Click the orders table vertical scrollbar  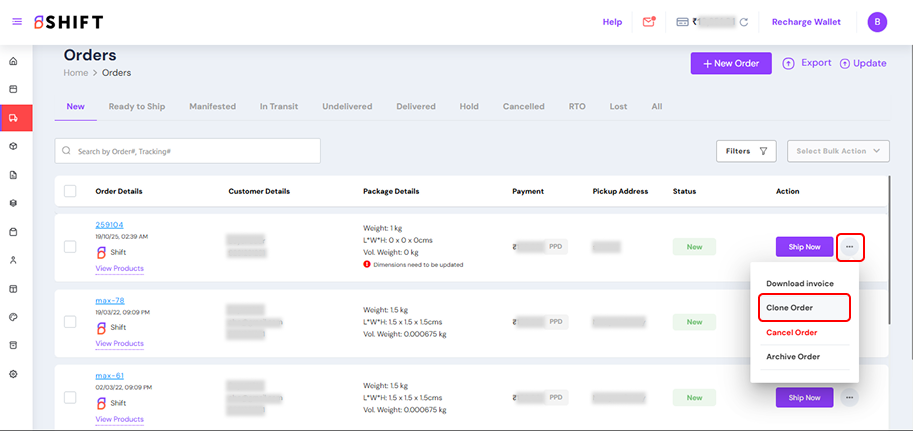(887, 240)
